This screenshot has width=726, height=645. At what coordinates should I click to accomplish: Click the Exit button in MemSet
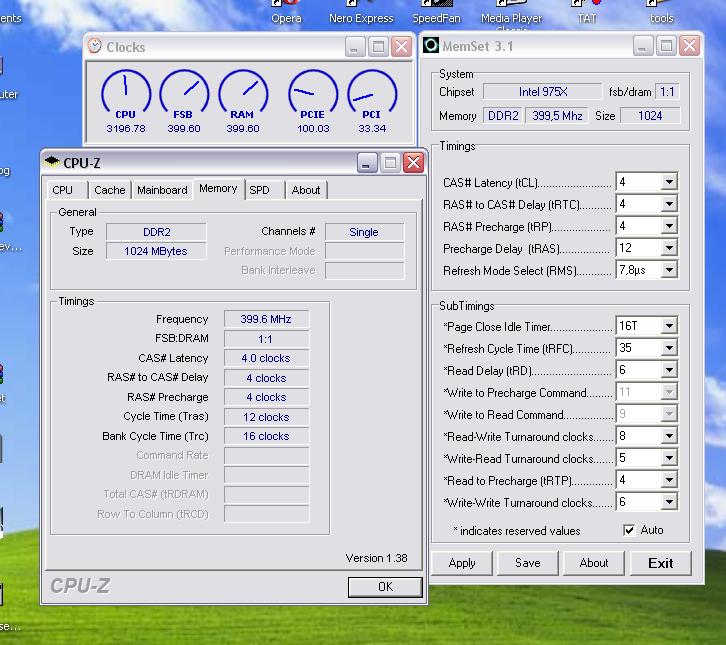coord(660,563)
